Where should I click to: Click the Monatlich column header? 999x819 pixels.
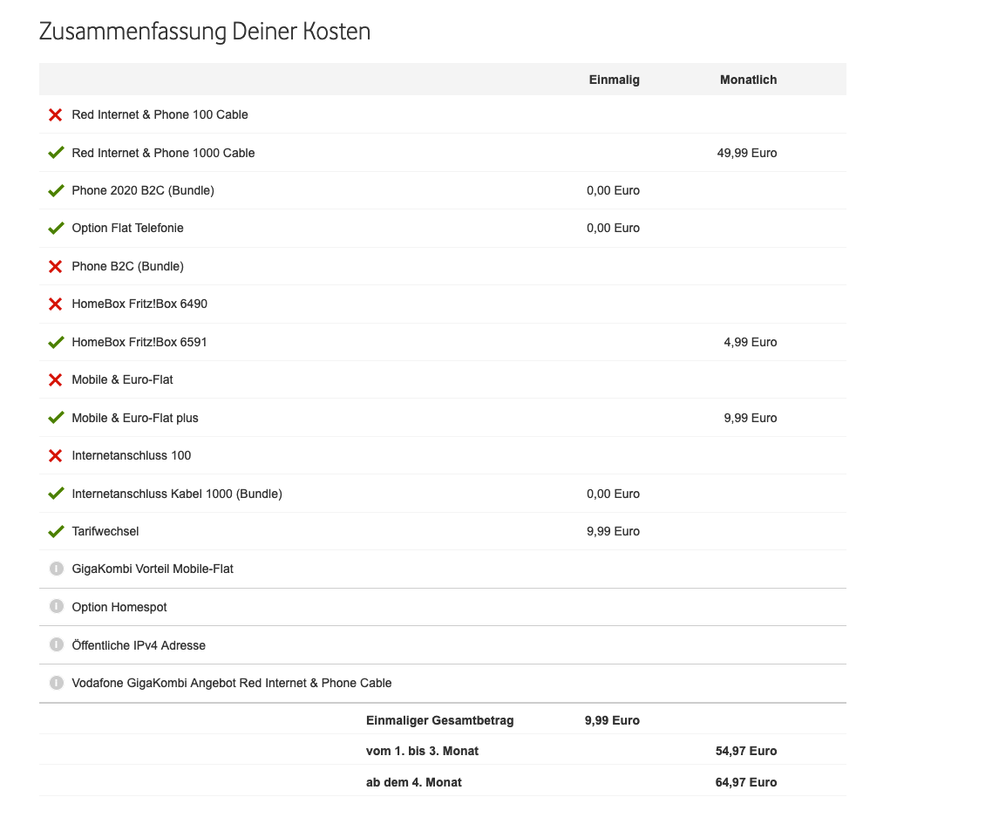(748, 80)
